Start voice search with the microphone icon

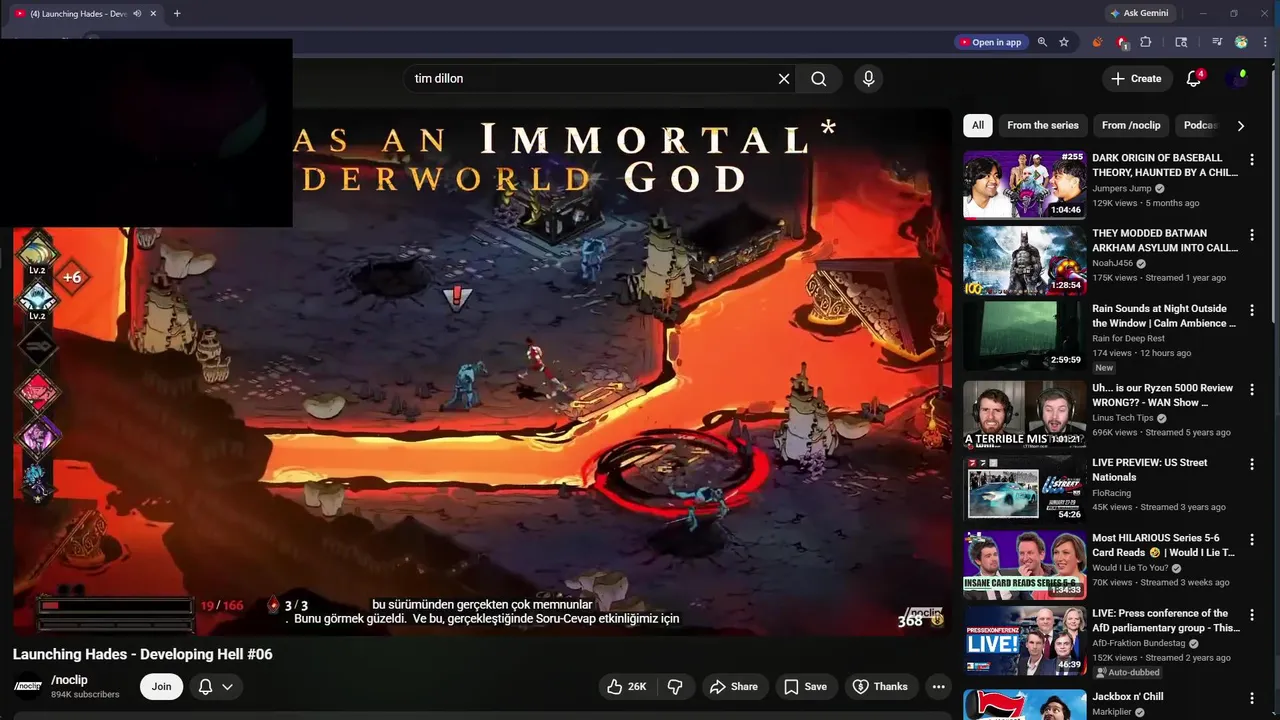coord(868,79)
